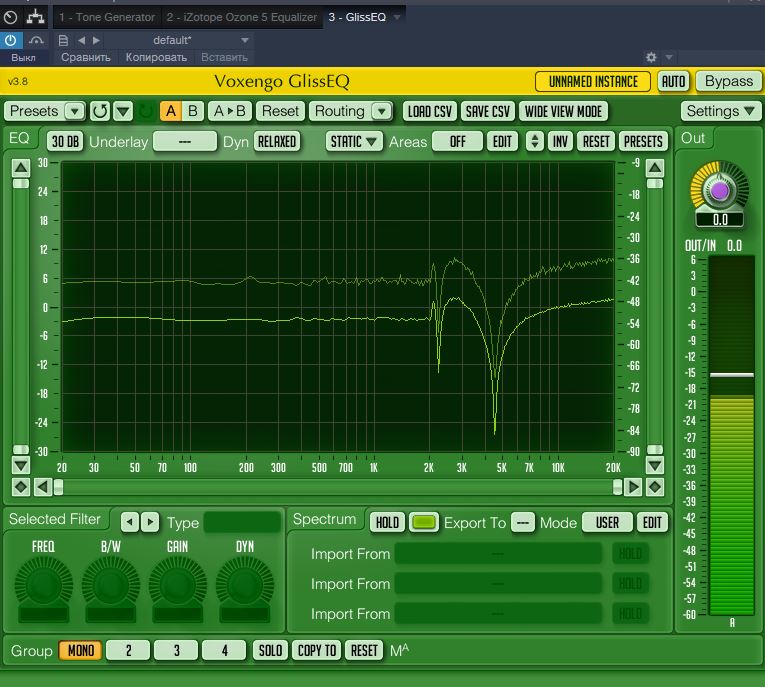Click the EQ RESET button
This screenshot has height=687, width=765.
click(x=596, y=141)
